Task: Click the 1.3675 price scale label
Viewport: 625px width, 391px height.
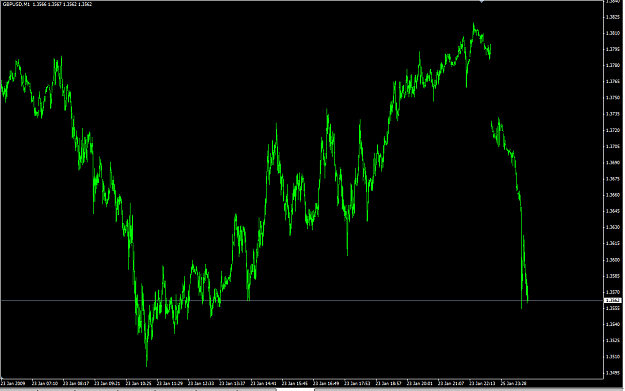Action: click(x=613, y=179)
